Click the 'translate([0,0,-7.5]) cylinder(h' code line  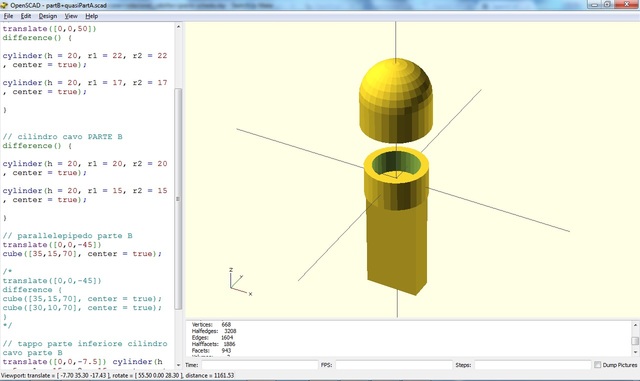[83, 361]
